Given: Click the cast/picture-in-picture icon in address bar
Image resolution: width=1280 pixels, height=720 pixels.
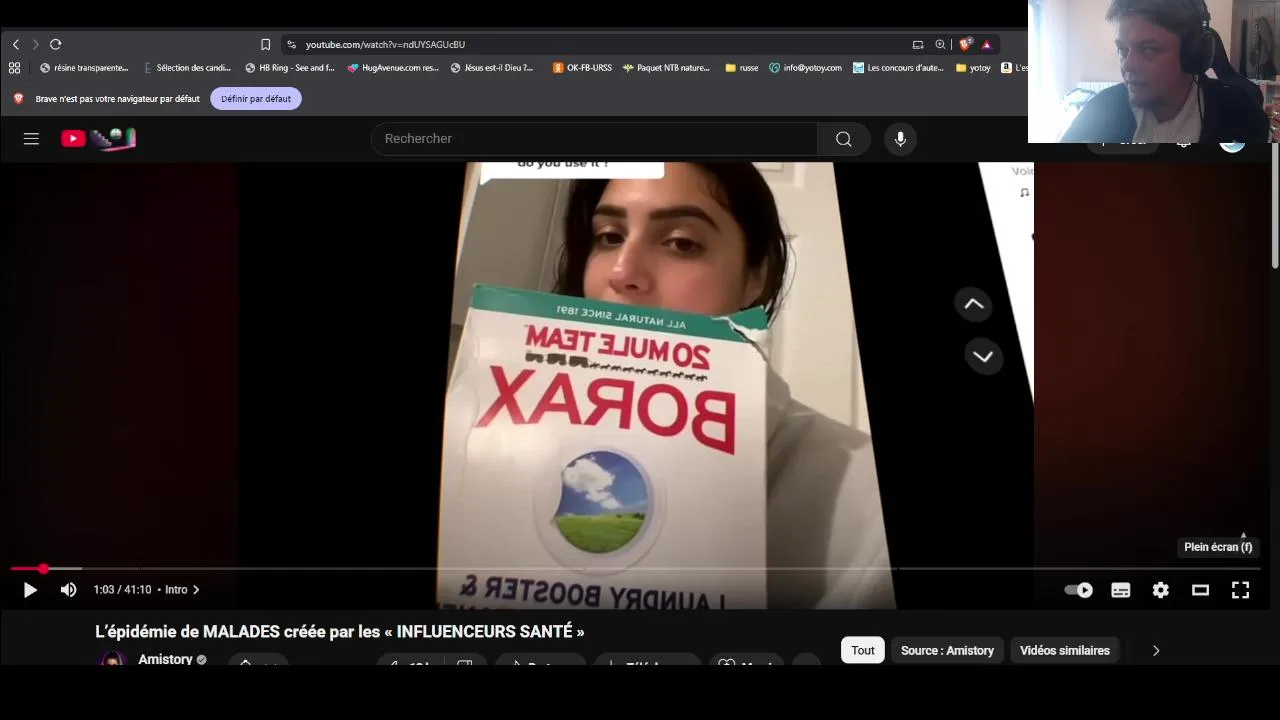Looking at the screenshot, I should 918,44.
